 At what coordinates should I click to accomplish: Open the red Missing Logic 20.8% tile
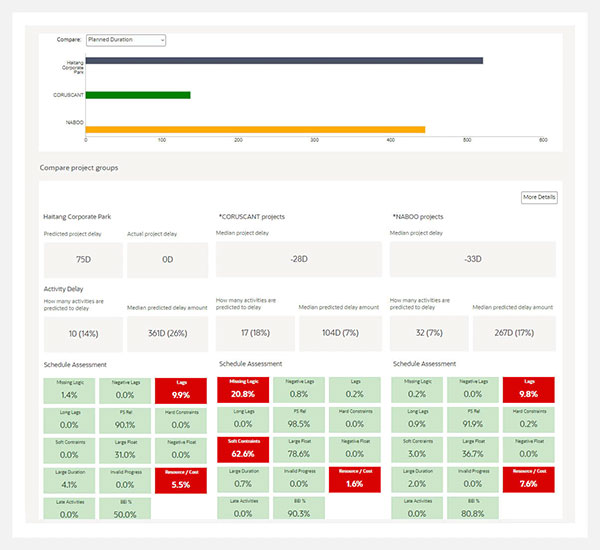243,390
